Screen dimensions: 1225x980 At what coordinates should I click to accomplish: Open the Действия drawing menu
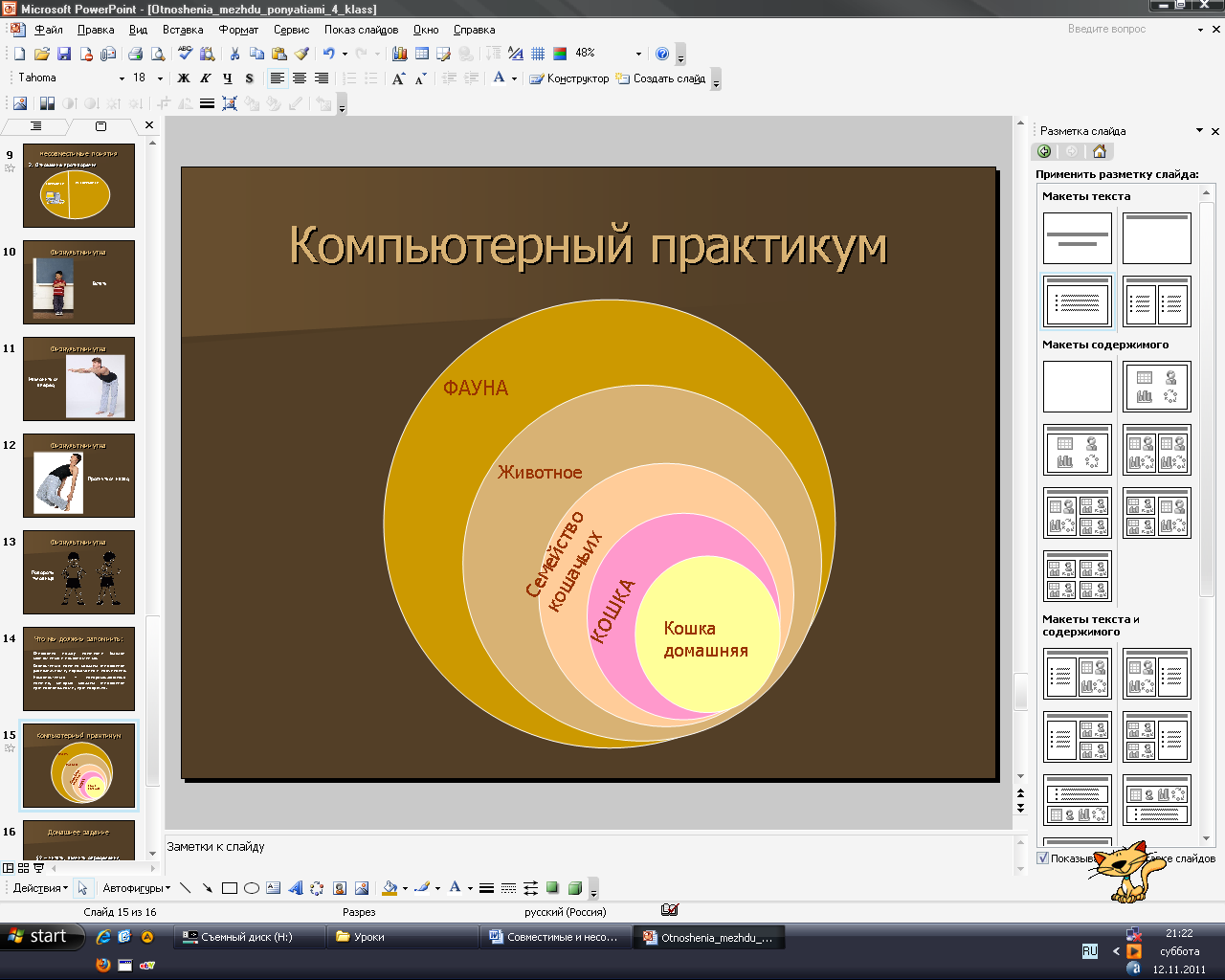click(40, 888)
